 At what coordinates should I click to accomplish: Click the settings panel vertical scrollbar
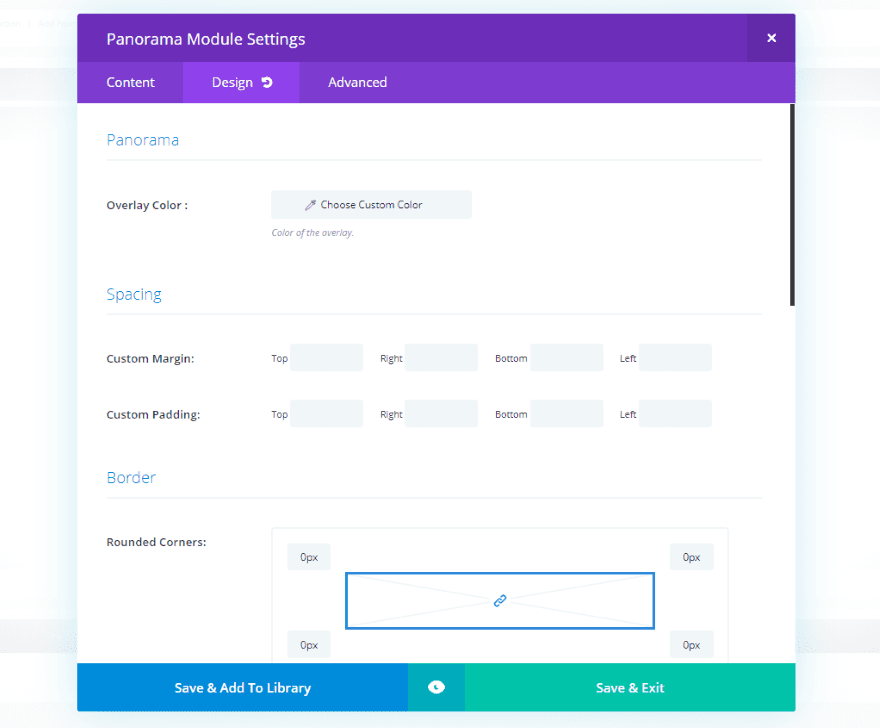point(792,205)
